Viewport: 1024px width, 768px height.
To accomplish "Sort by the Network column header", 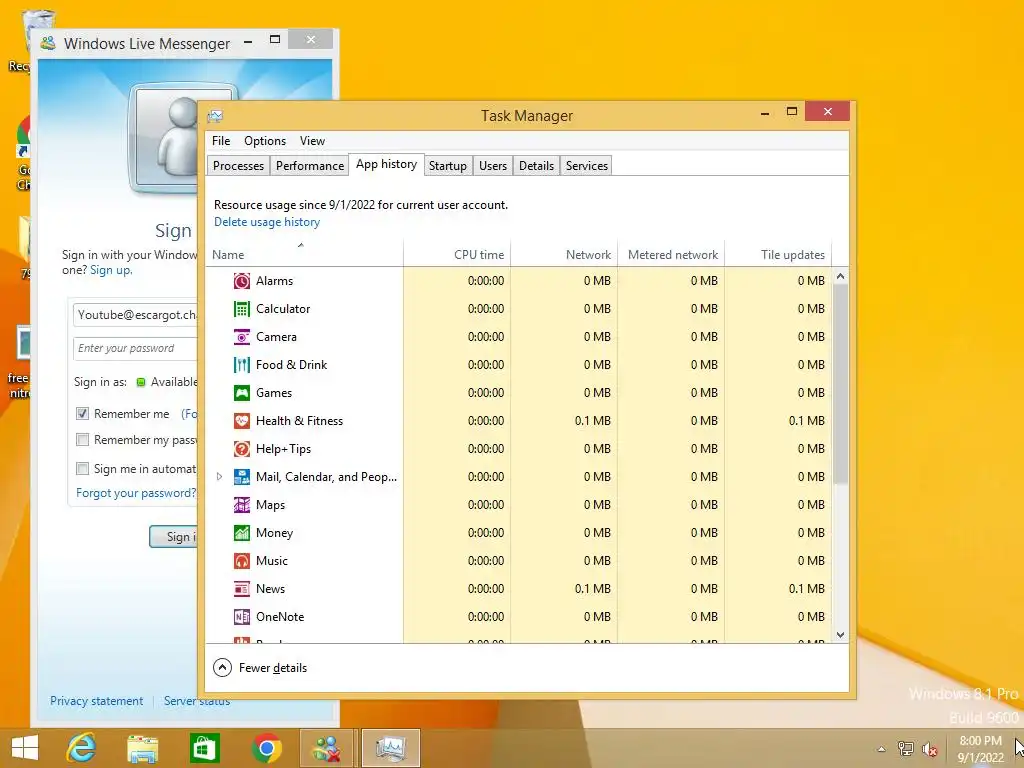I will coord(564,255).
